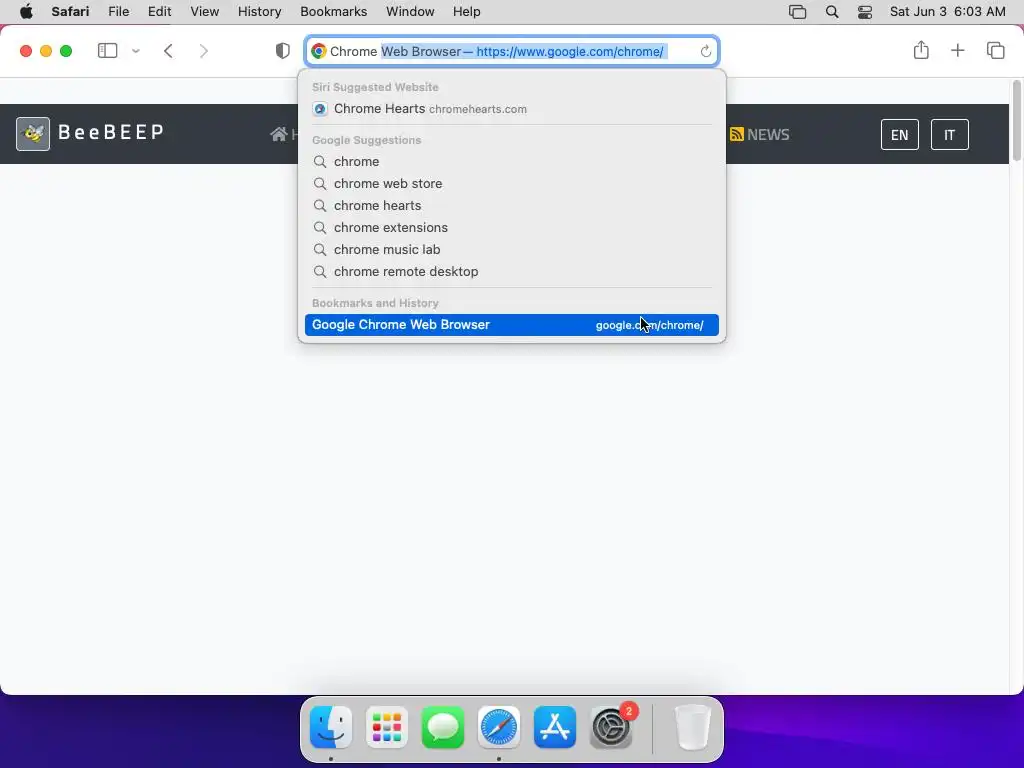Click the BeeBEEP bee logo
Image resolution: width=1024 pixels, height=768 pixels.
click(x=33, y=134)
